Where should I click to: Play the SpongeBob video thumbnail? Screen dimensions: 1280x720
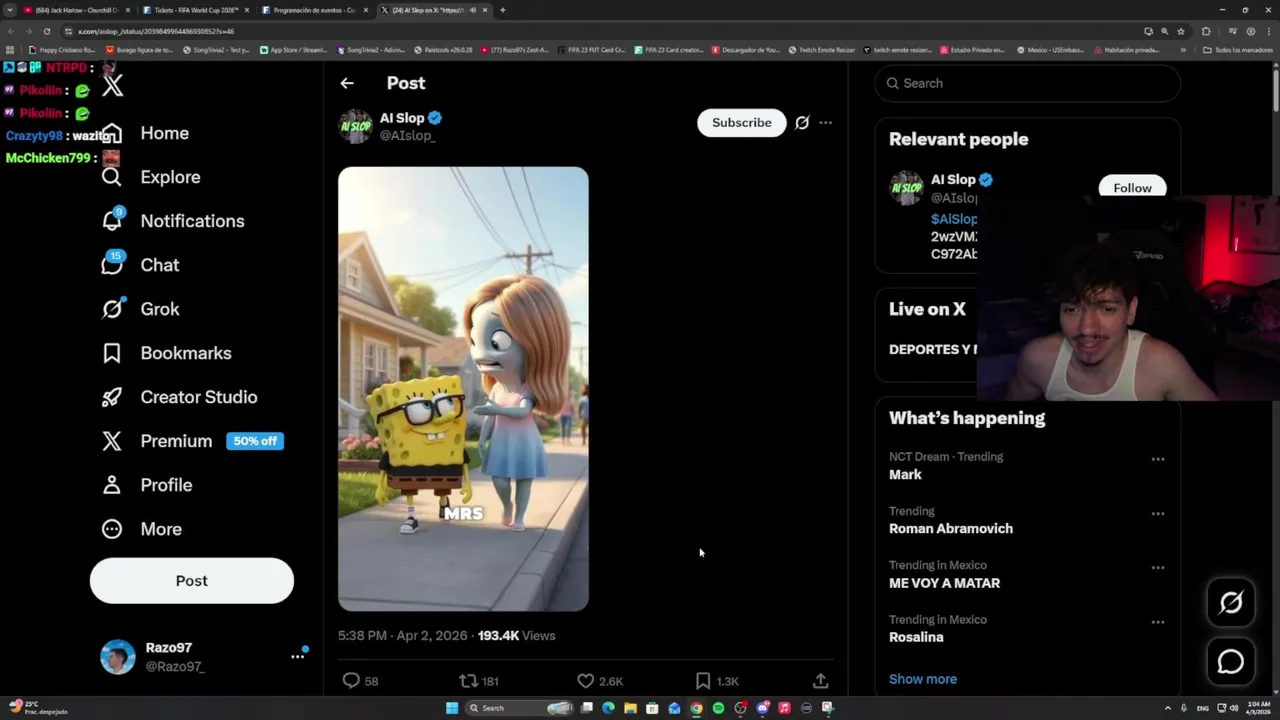[463, 389]
